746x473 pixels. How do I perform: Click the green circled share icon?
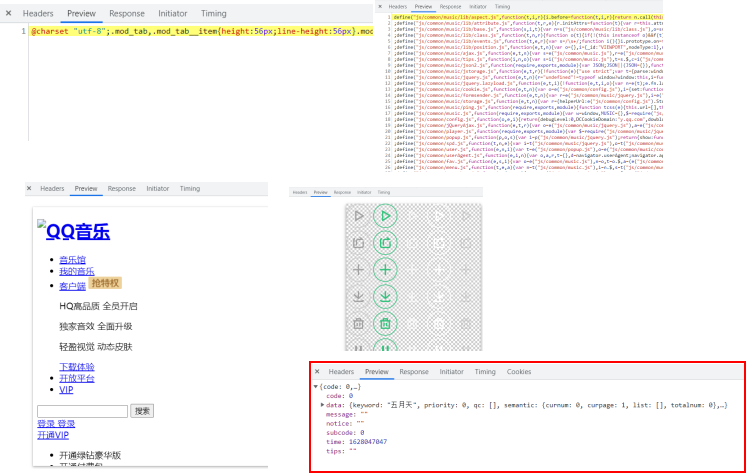385,243
